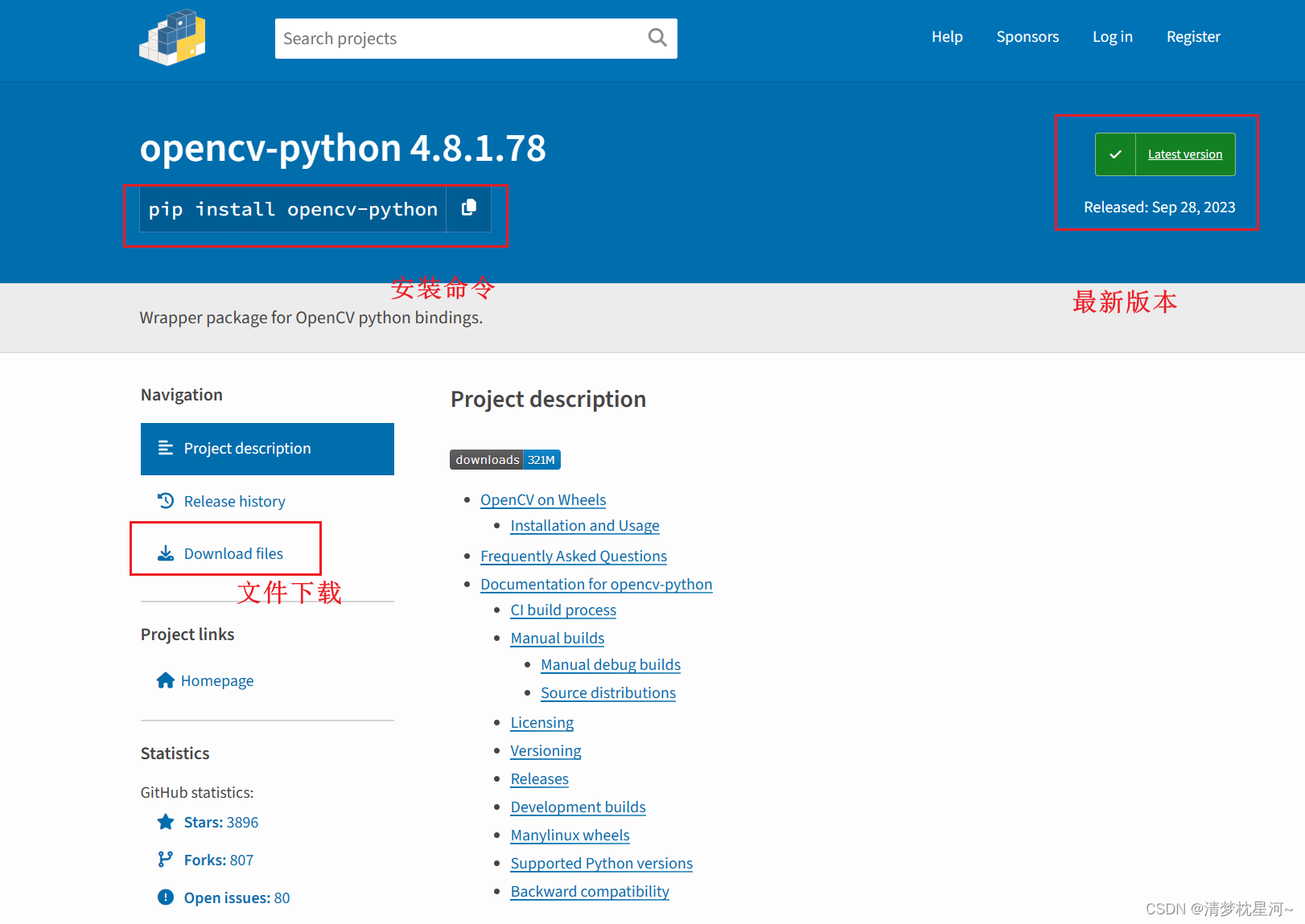
Task: Open Frequently Asked Questions link
Action: pos(574,556)
